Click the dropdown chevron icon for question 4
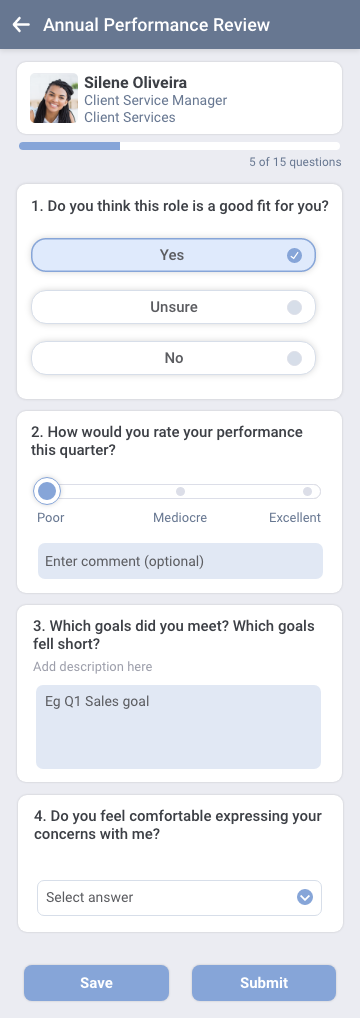Image resolution: width=360 pixels, height=1018 pixels. (305, 898)
